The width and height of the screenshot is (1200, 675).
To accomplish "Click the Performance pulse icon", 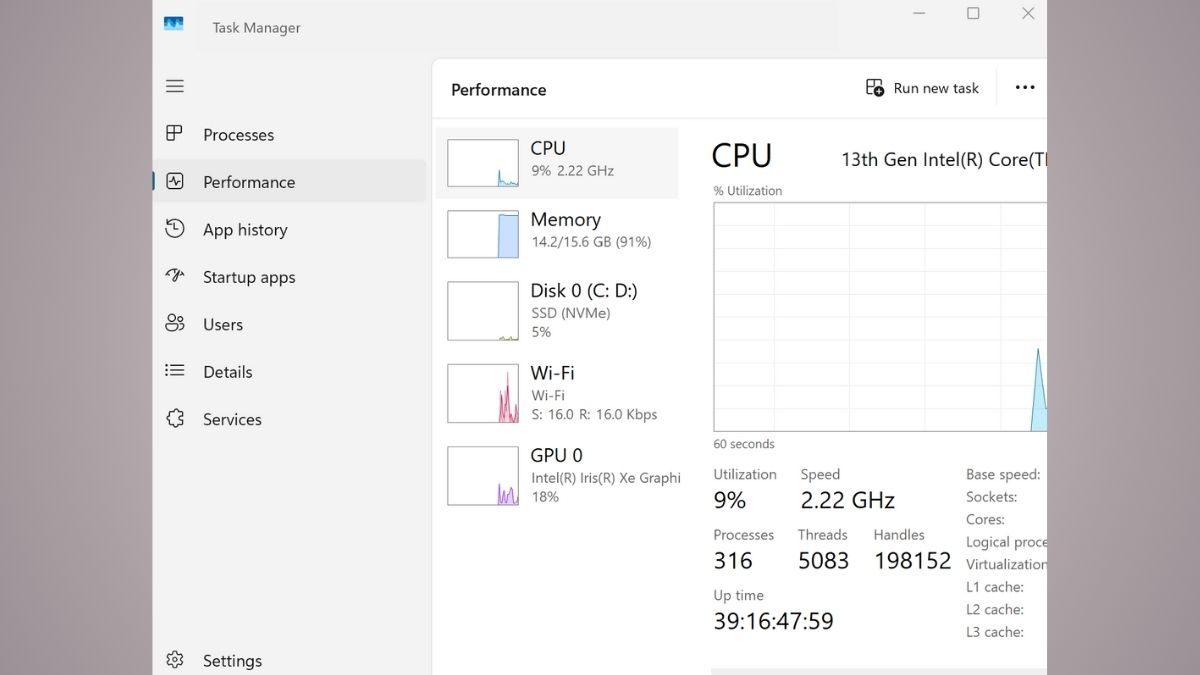I will (x=175, y=181).
